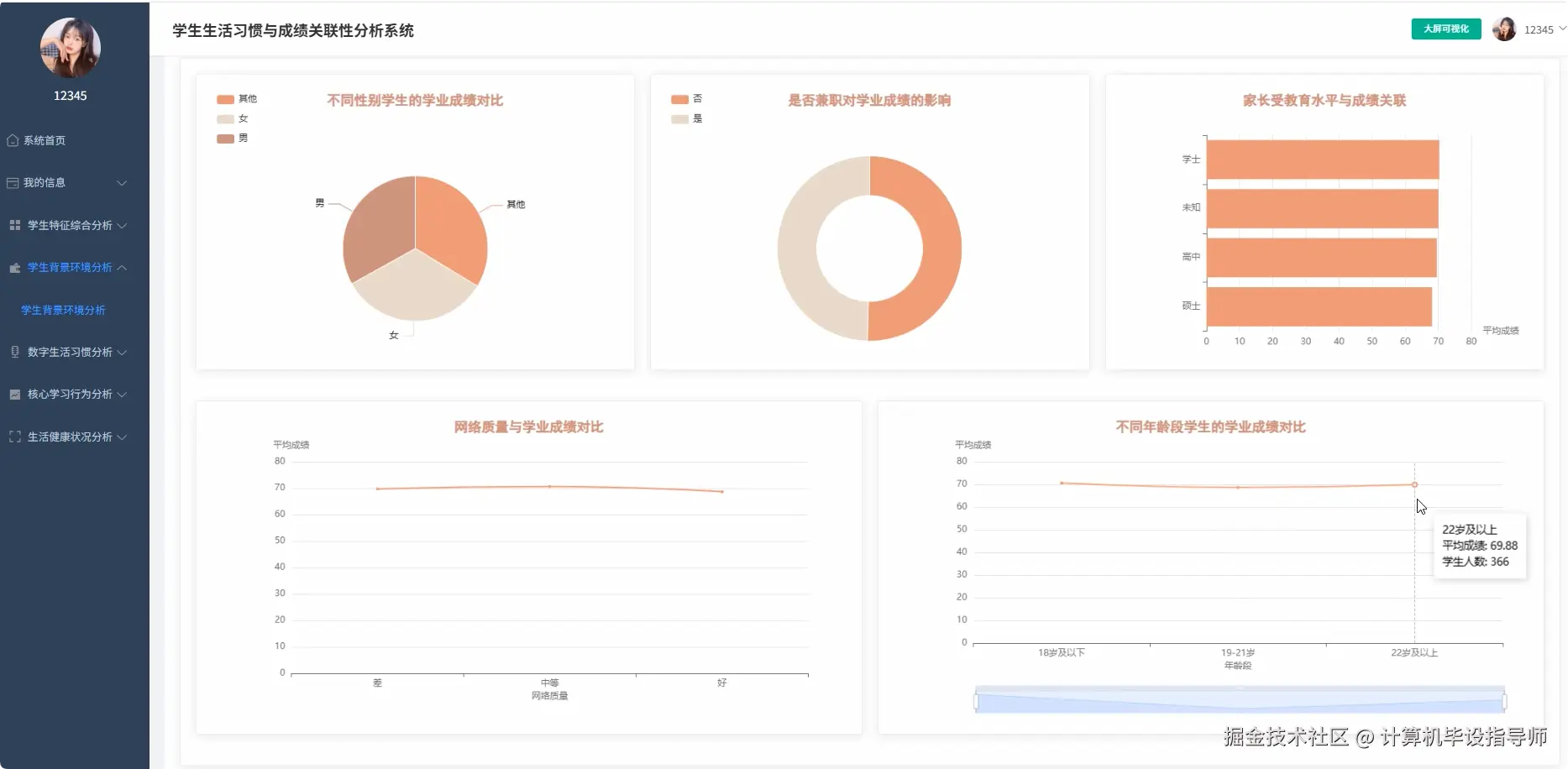Click the 家长受教育水平与成绩关联 title
This screenshot has height=769, width=1568.
pos(1324,100)
